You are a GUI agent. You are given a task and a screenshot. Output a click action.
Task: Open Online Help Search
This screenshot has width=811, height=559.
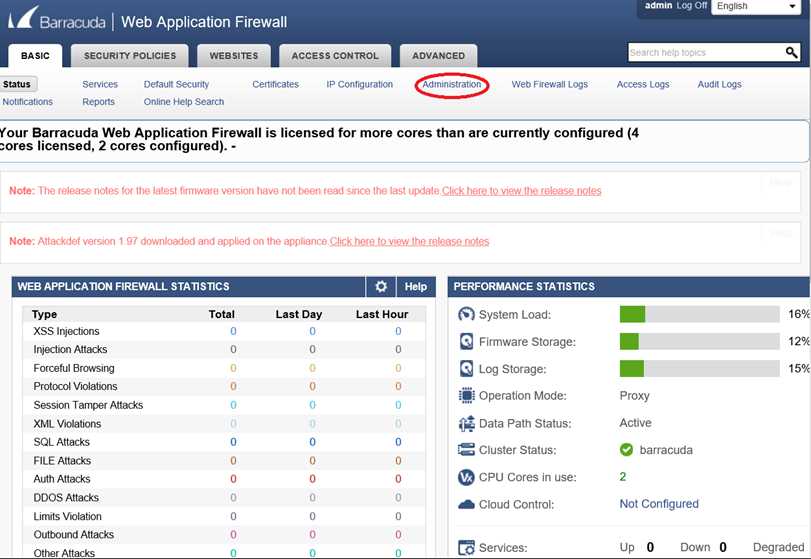(184, 102)
